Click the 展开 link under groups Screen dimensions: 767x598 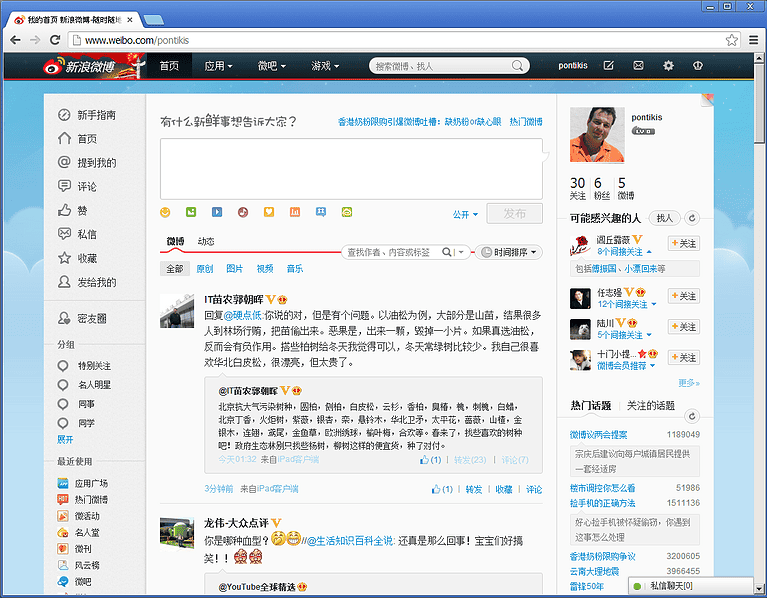tap(65, 439)
